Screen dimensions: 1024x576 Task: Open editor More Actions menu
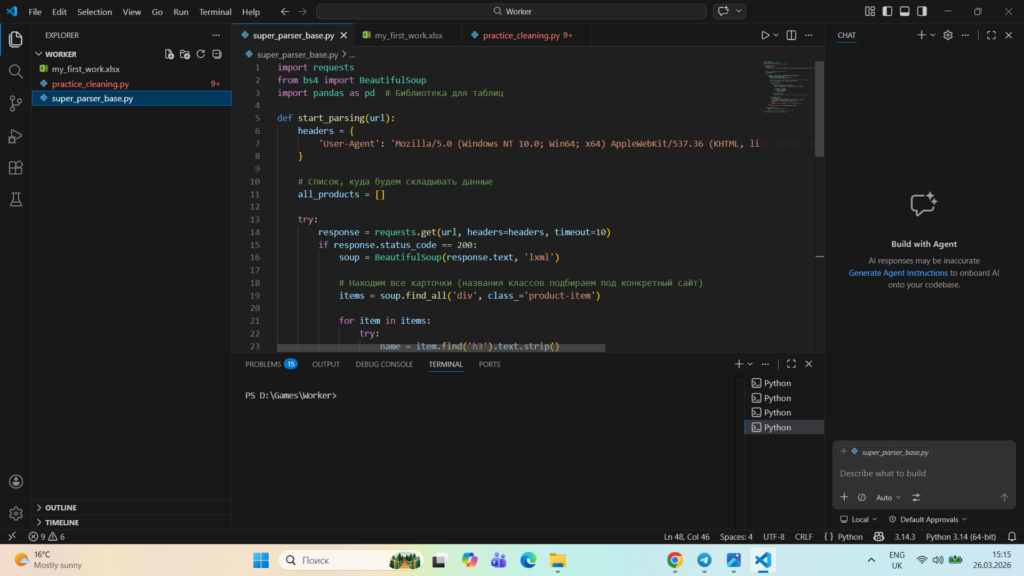[x=808, y=35]
